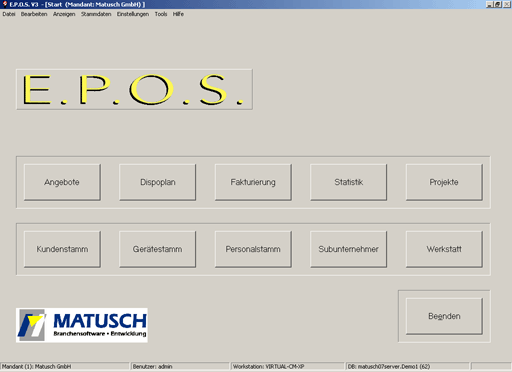The width and height of the screenshot is (512, 372).
Task: Open the Datei menu
Action: (x=9, y=14)
